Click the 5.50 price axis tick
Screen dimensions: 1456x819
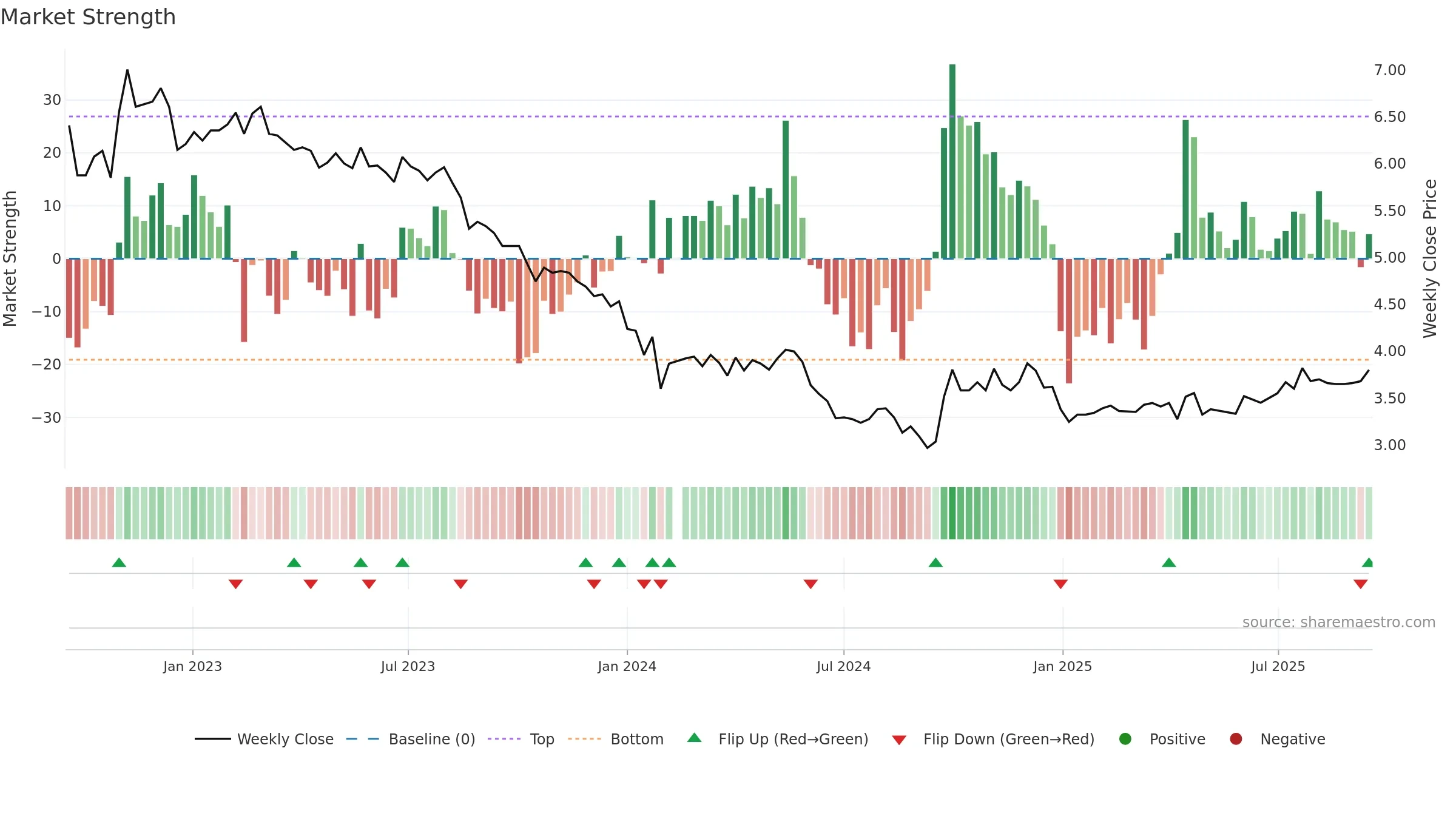click(1390, 211)
